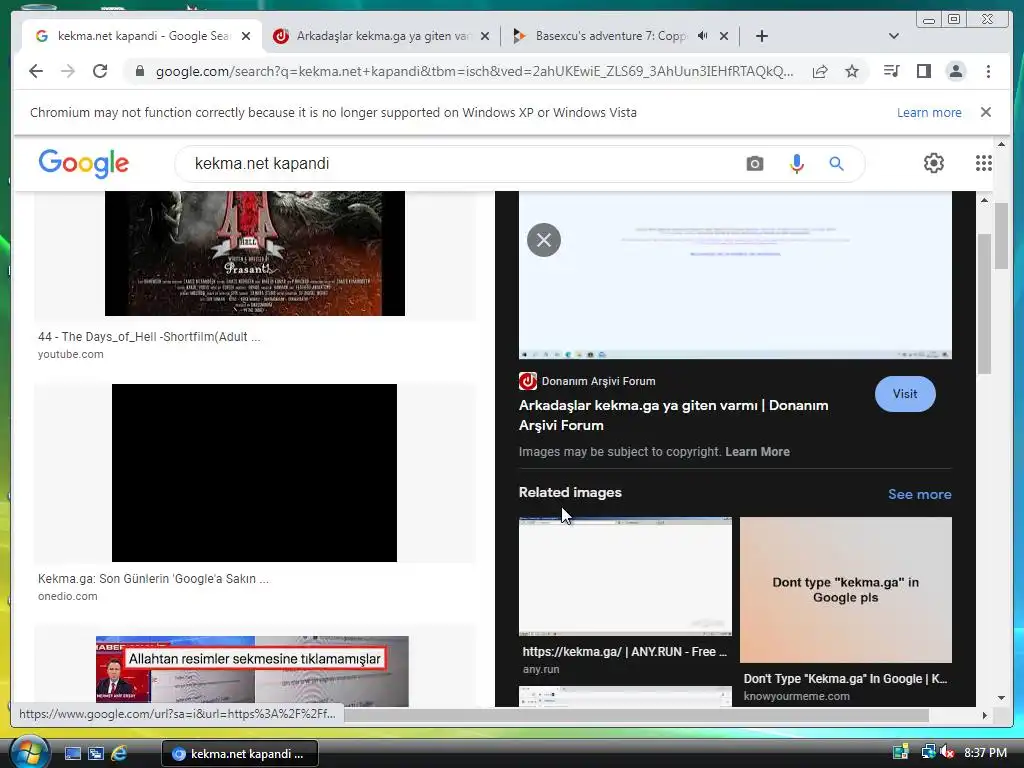
Task: Open the 44 Days of Hell thumbnail
Action: (255, 253)
